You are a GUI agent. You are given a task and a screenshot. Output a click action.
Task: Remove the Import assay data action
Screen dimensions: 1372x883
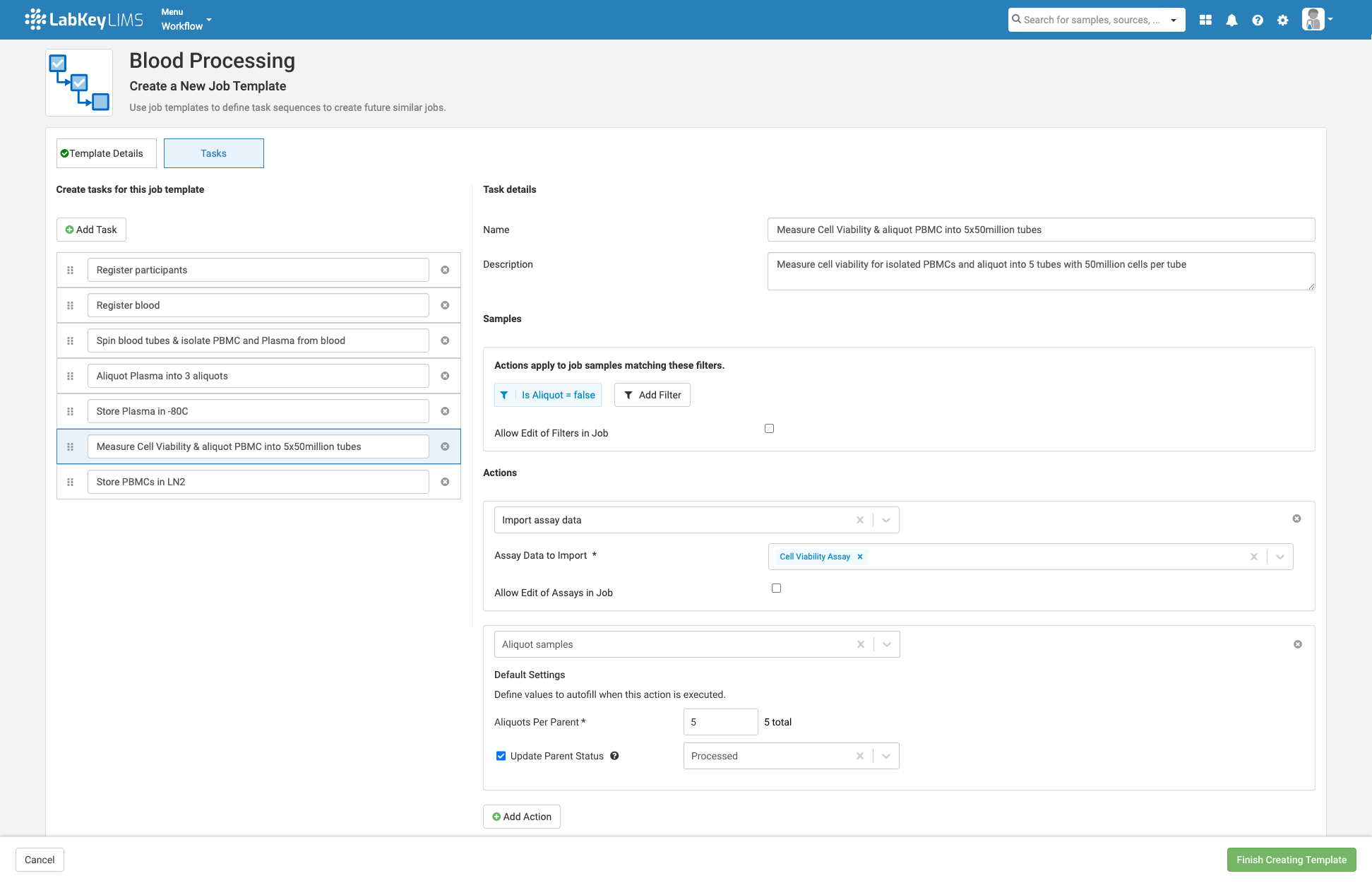(x=1296, y=518)
